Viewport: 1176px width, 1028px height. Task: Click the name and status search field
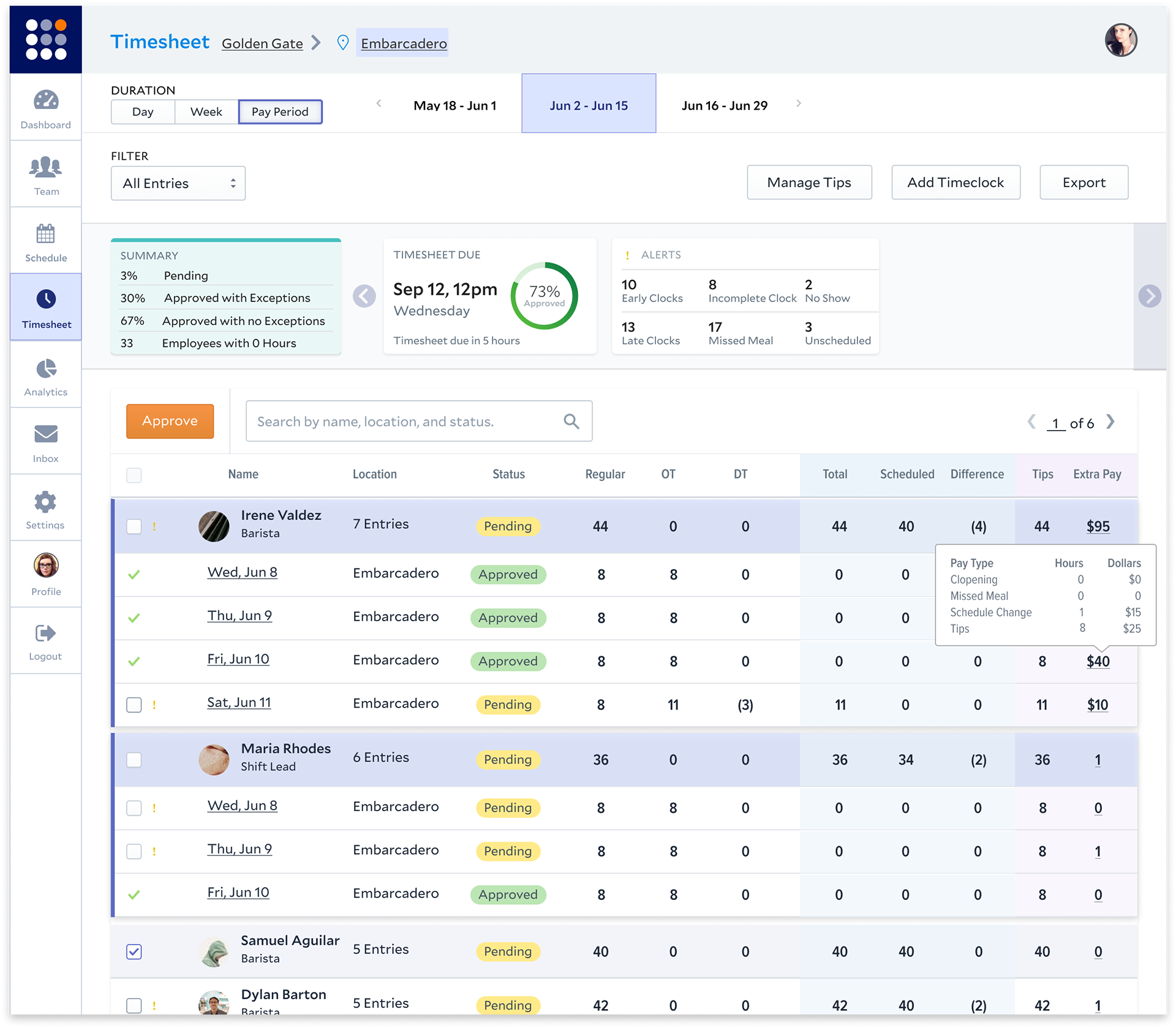coord(404,421)
